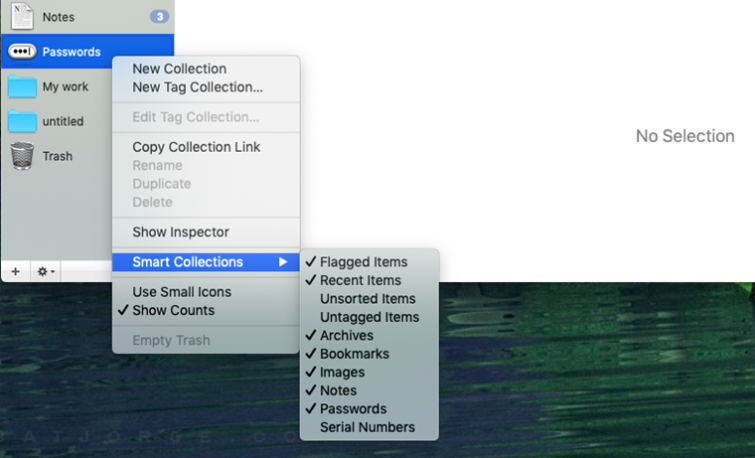Click the Passwords key field icon
The image size is (755, 458).
pos(22,52)
